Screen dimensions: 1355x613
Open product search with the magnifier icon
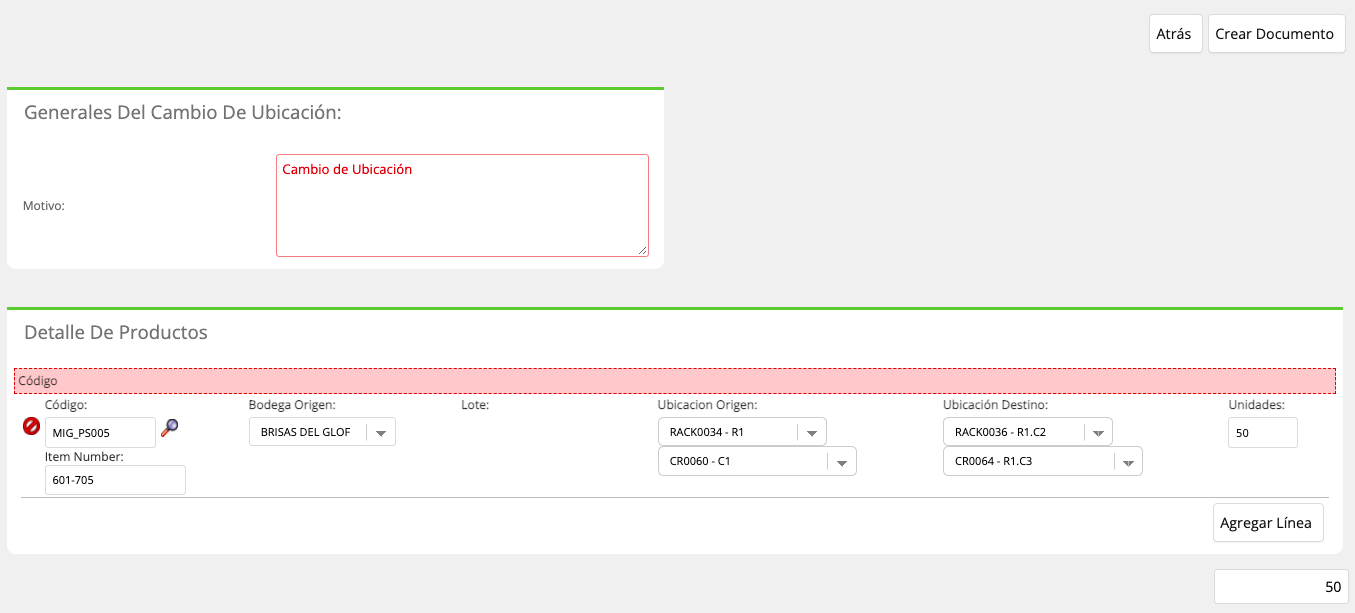click(170, 428)
